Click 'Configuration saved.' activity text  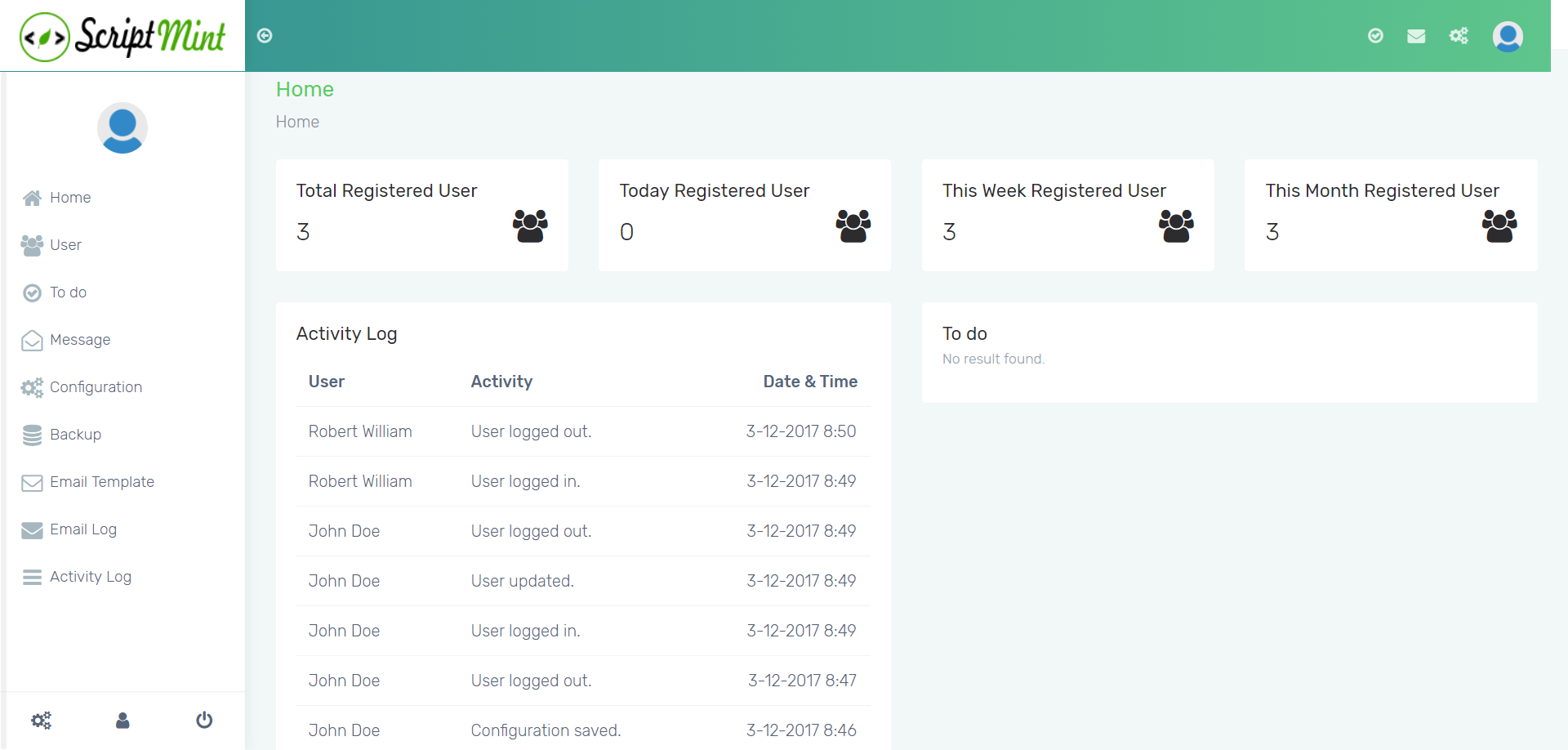[546, 730]
